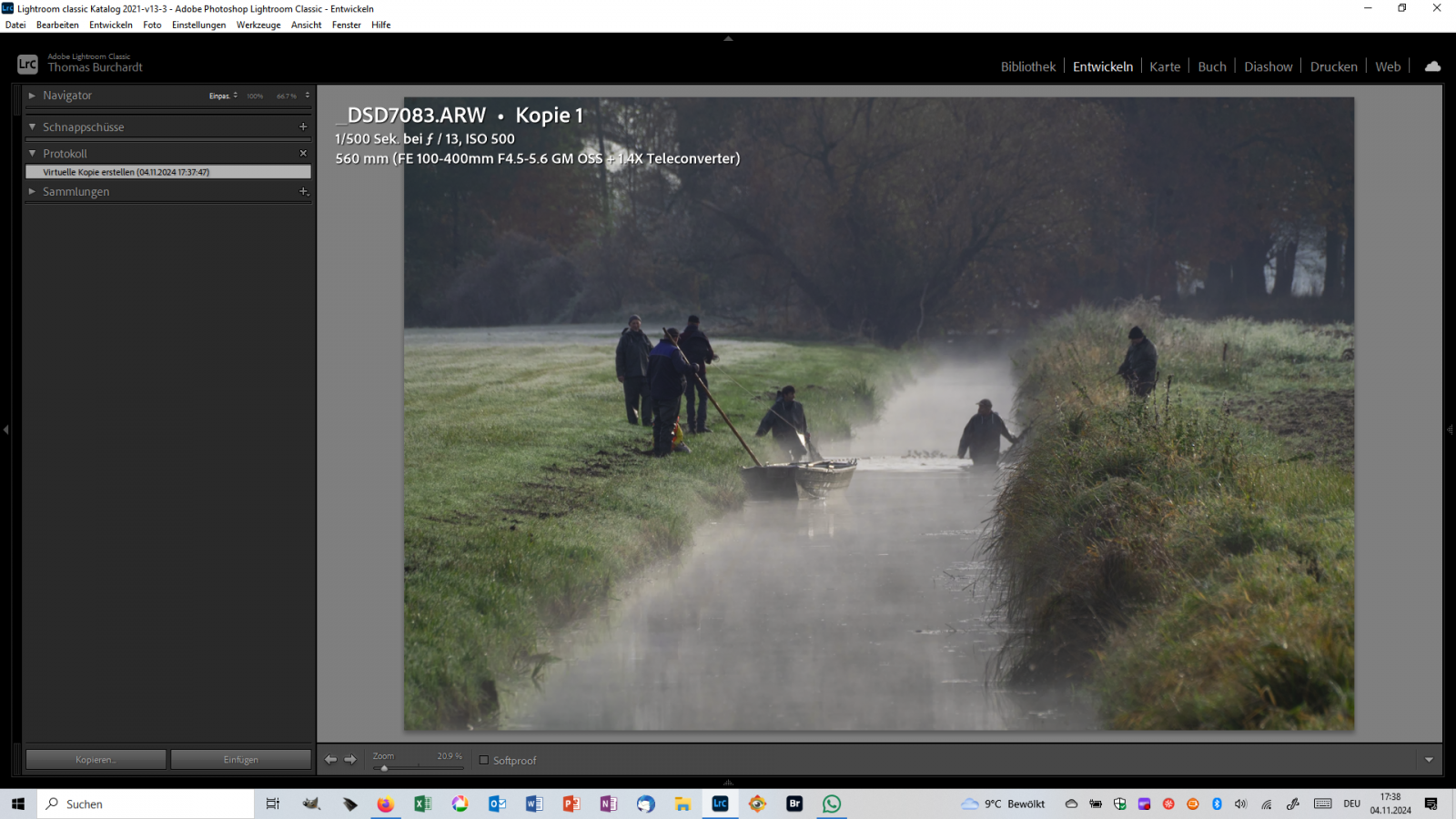Go to next photo with right arrow
1456x819 pixels.
click(x=350, y=759)
